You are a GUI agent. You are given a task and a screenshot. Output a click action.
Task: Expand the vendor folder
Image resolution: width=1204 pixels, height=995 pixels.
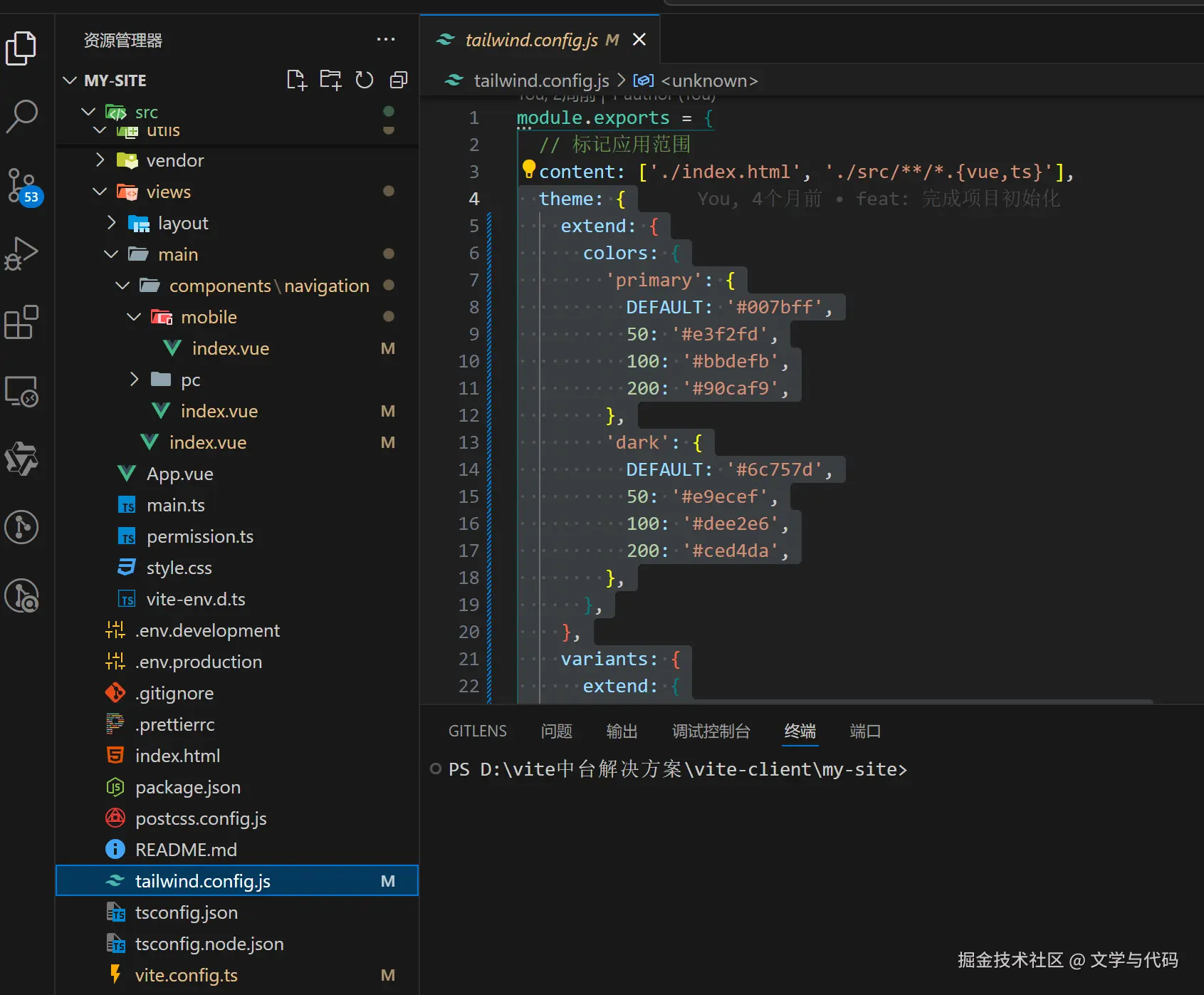click(x=100, y=160)
